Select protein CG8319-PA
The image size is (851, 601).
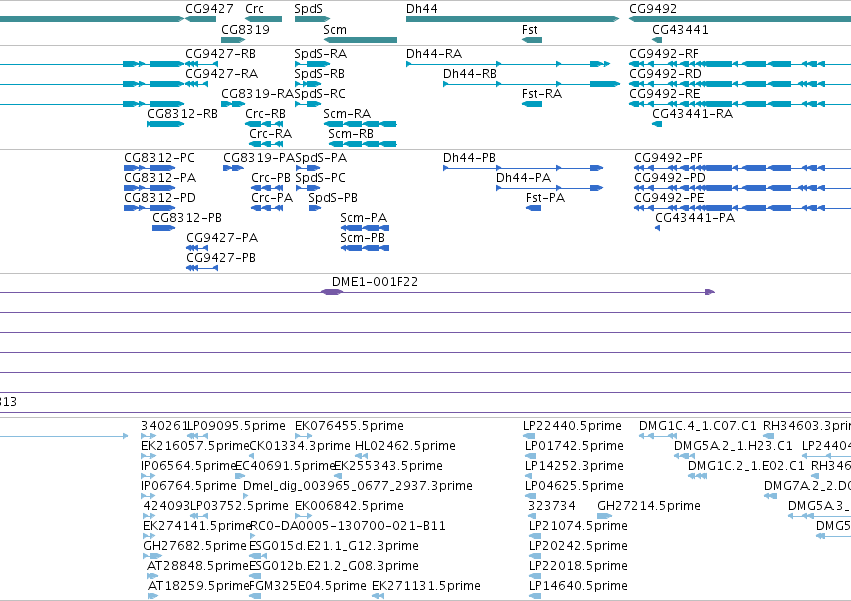[233, 168]
